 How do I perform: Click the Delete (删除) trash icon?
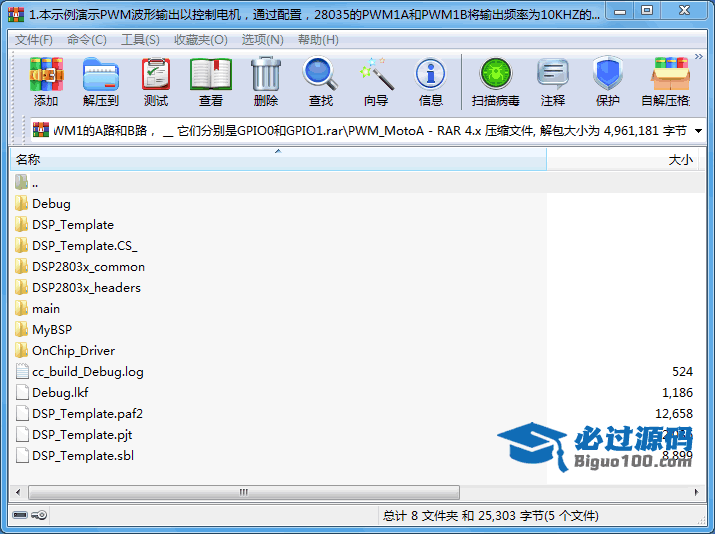click(266, 81)
